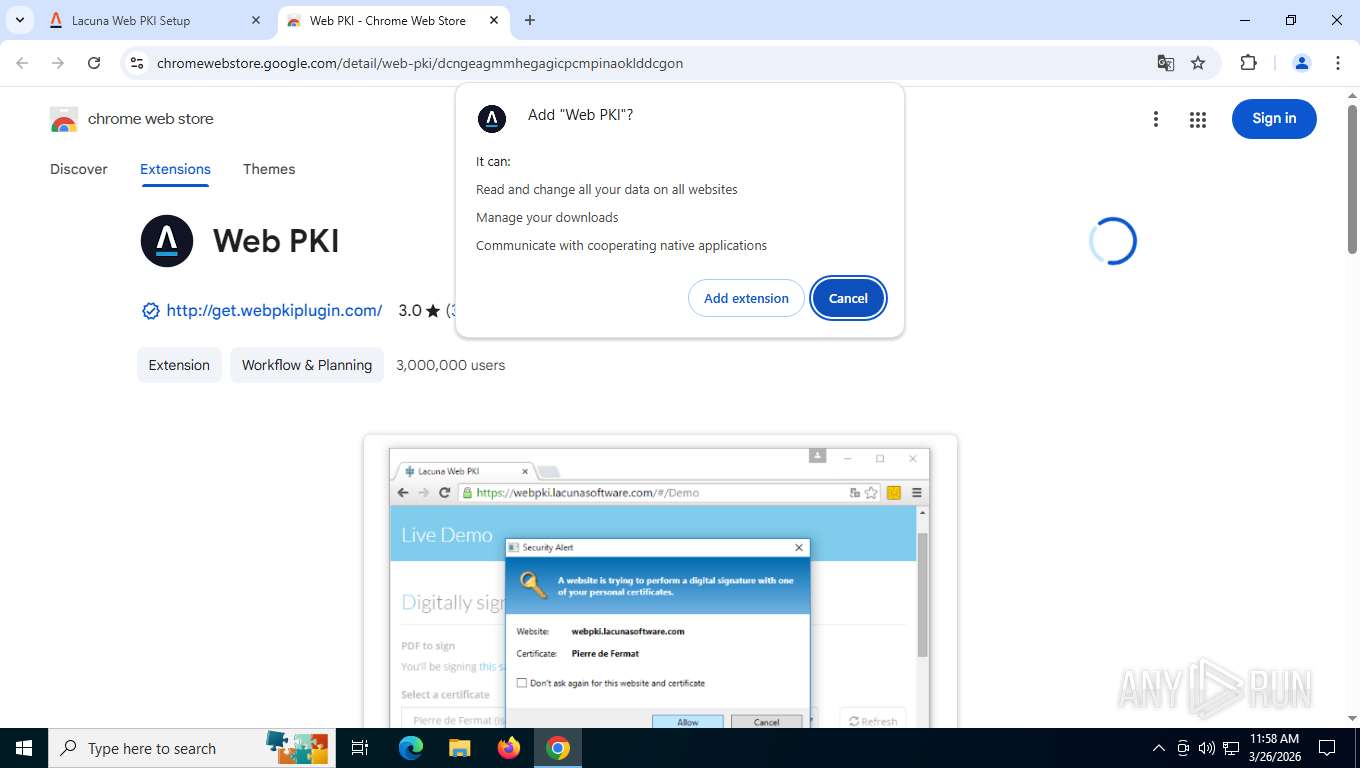The width and height of the screenshot is (1360, 768).
Task: Open File Explorer from taskbar
Action: click(459, 748)
